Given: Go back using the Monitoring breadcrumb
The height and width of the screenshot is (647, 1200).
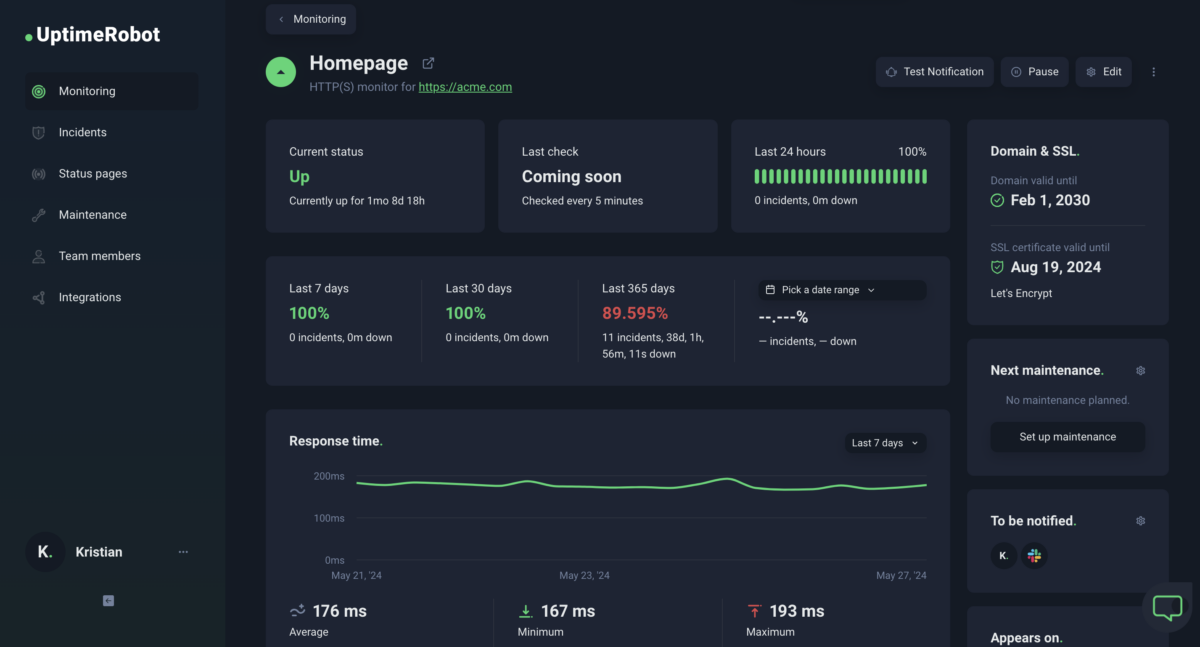Looking at the screenshot, I should pos(310,18).
